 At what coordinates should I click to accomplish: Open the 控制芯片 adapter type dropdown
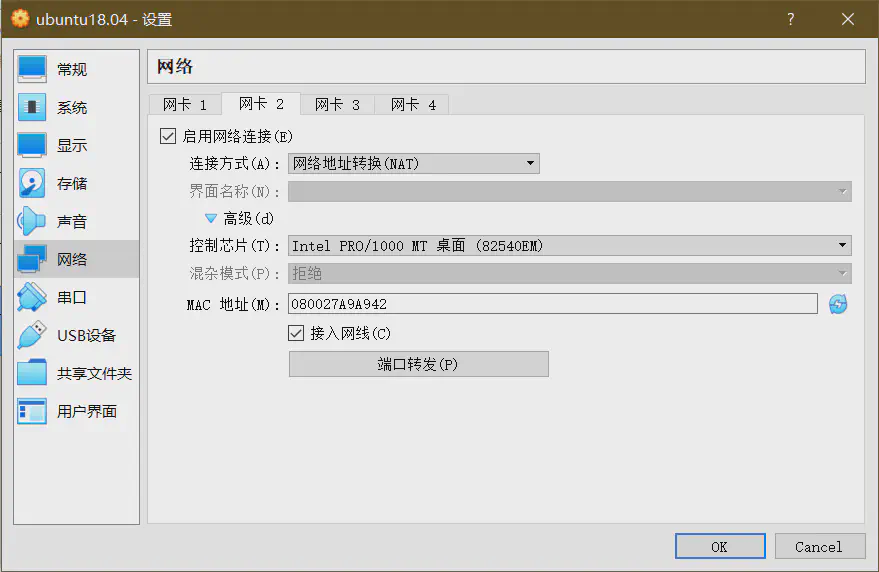(x=569, y=245)
